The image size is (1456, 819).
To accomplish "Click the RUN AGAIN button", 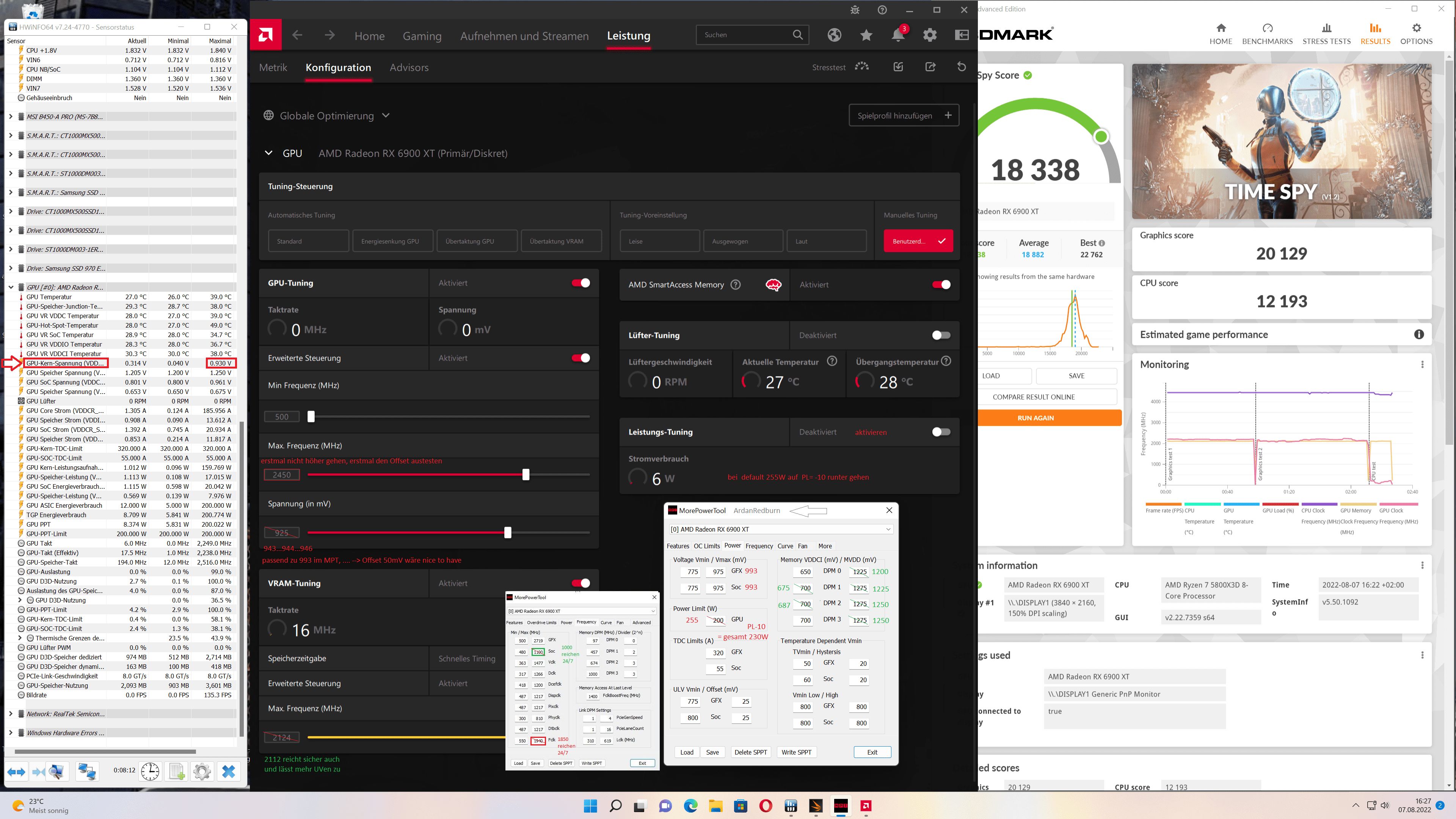I will (x=1036, y=418).
